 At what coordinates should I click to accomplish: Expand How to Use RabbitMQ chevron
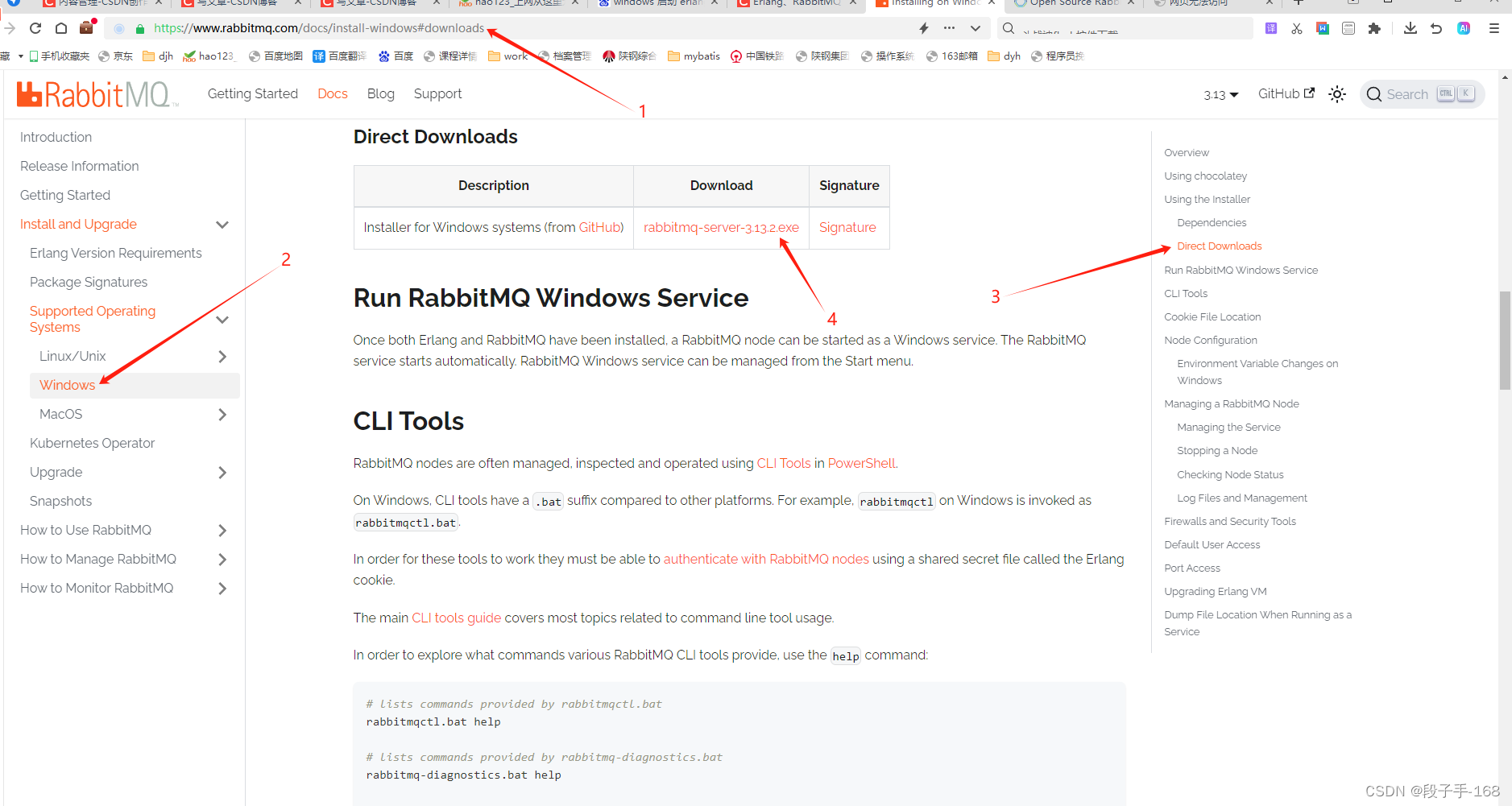(x=222, y=531)
